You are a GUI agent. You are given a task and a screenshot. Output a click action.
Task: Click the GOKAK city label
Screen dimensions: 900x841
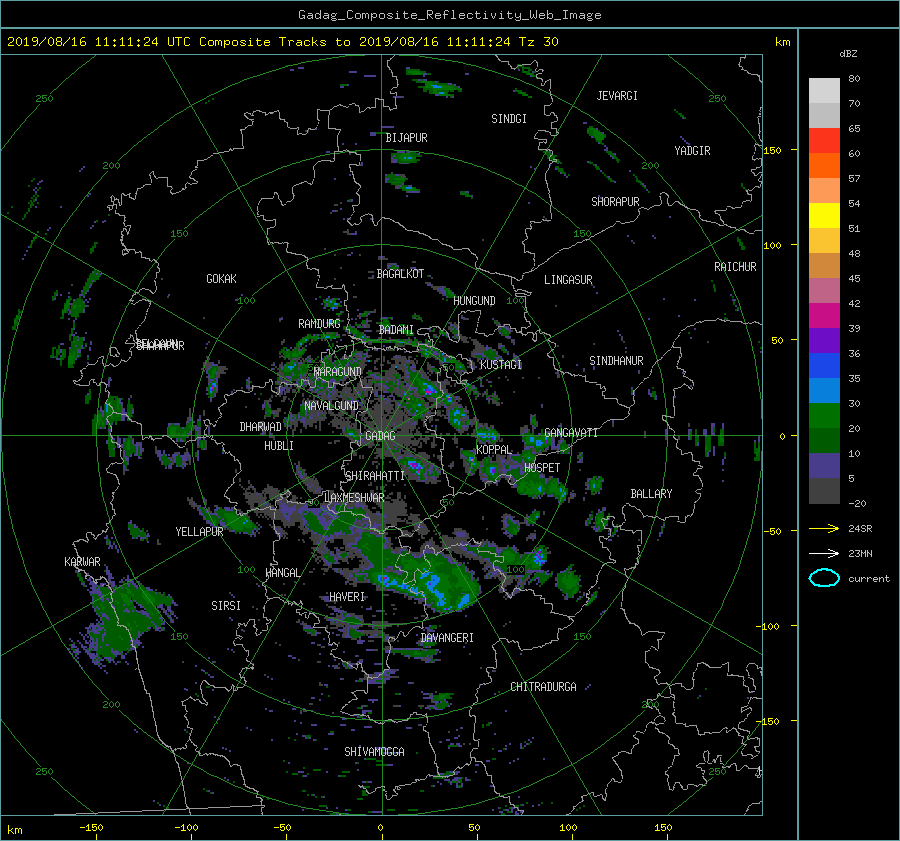point(222,279)
